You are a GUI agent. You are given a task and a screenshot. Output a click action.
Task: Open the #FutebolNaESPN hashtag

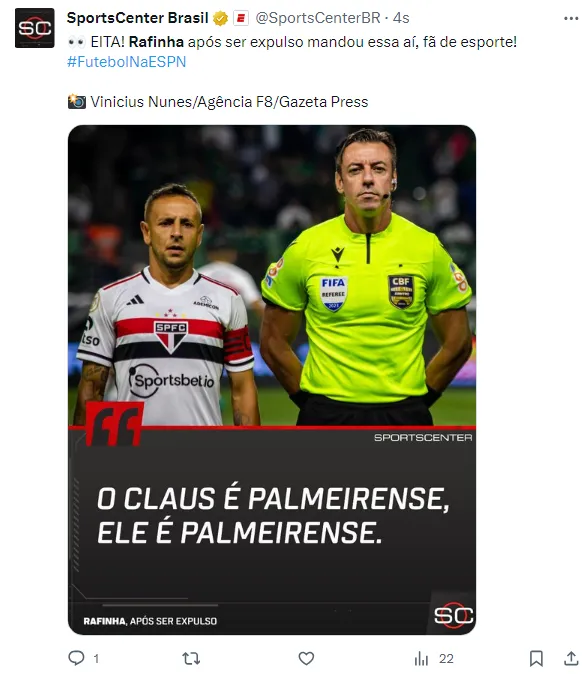coord(127,62)
